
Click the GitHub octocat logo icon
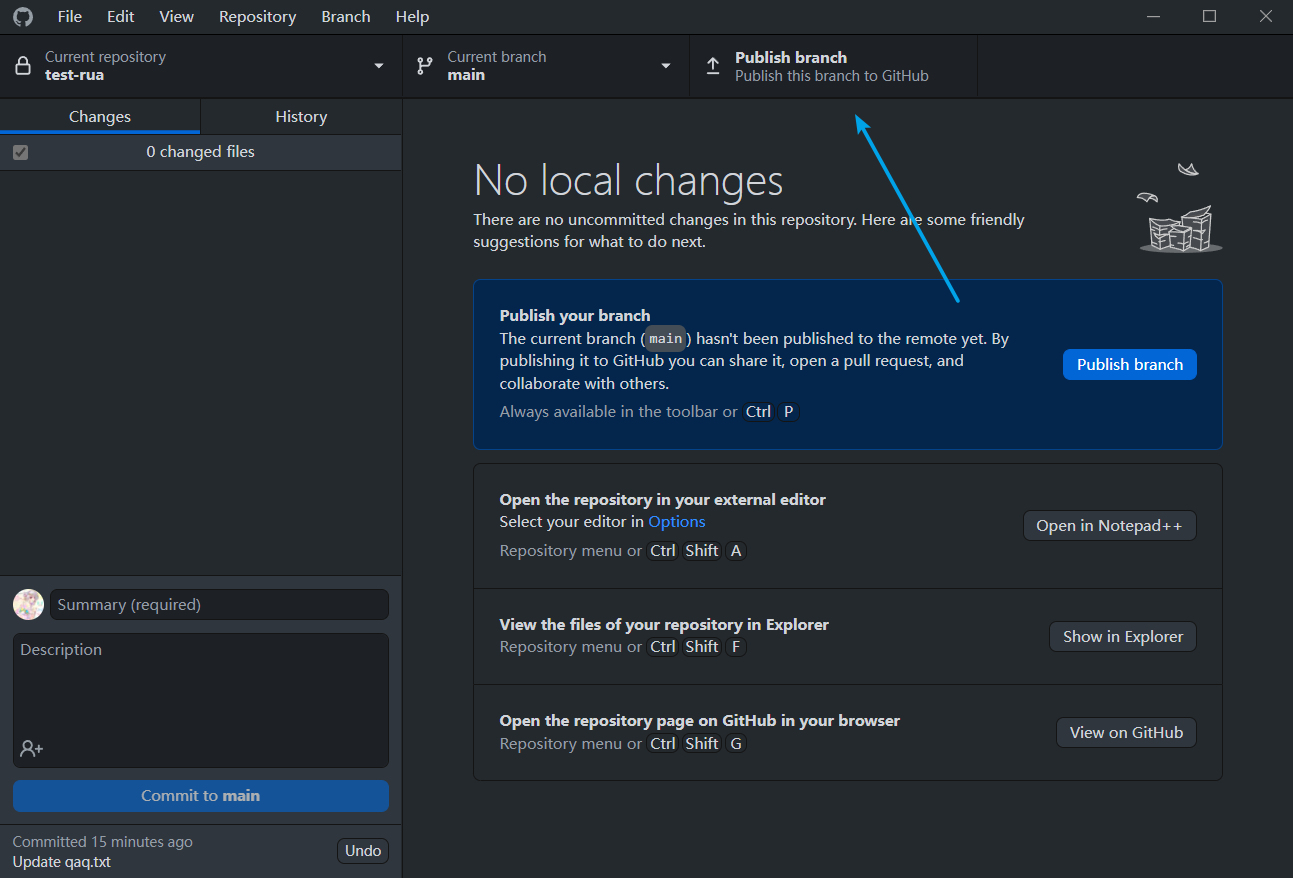click(x=22, y=16)
